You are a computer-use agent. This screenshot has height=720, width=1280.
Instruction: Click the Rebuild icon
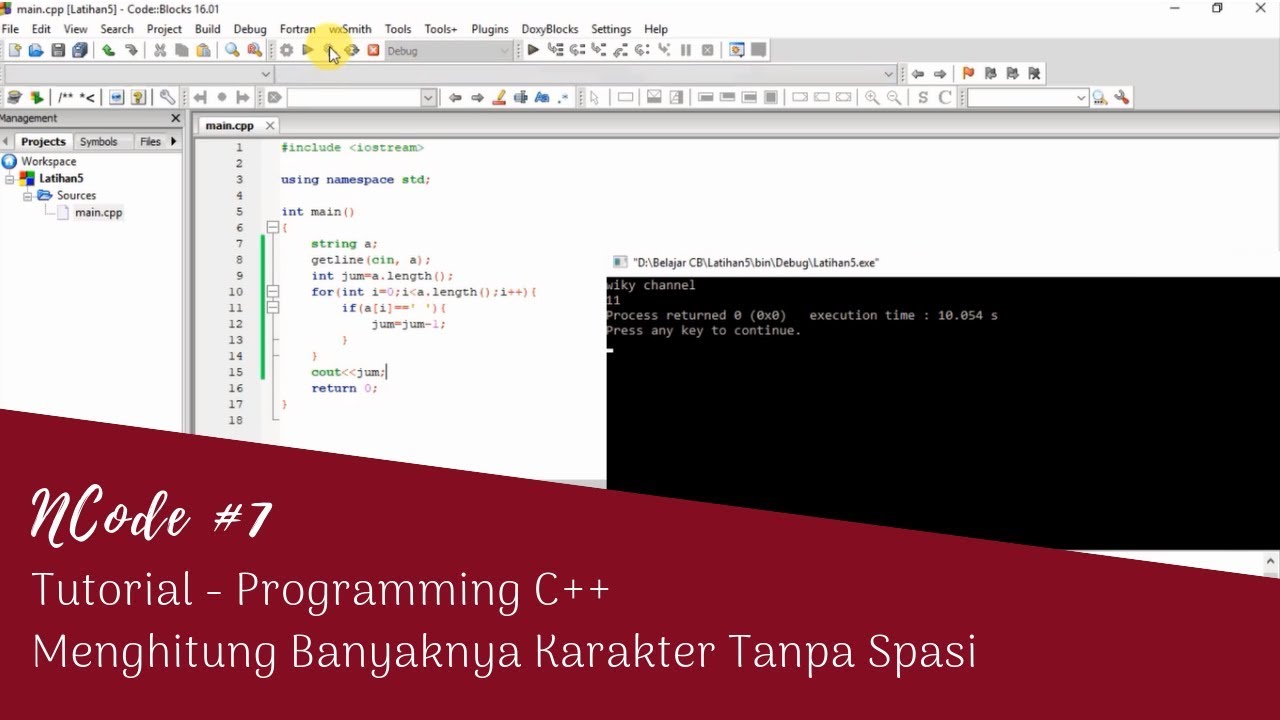(x=352, y=50)
